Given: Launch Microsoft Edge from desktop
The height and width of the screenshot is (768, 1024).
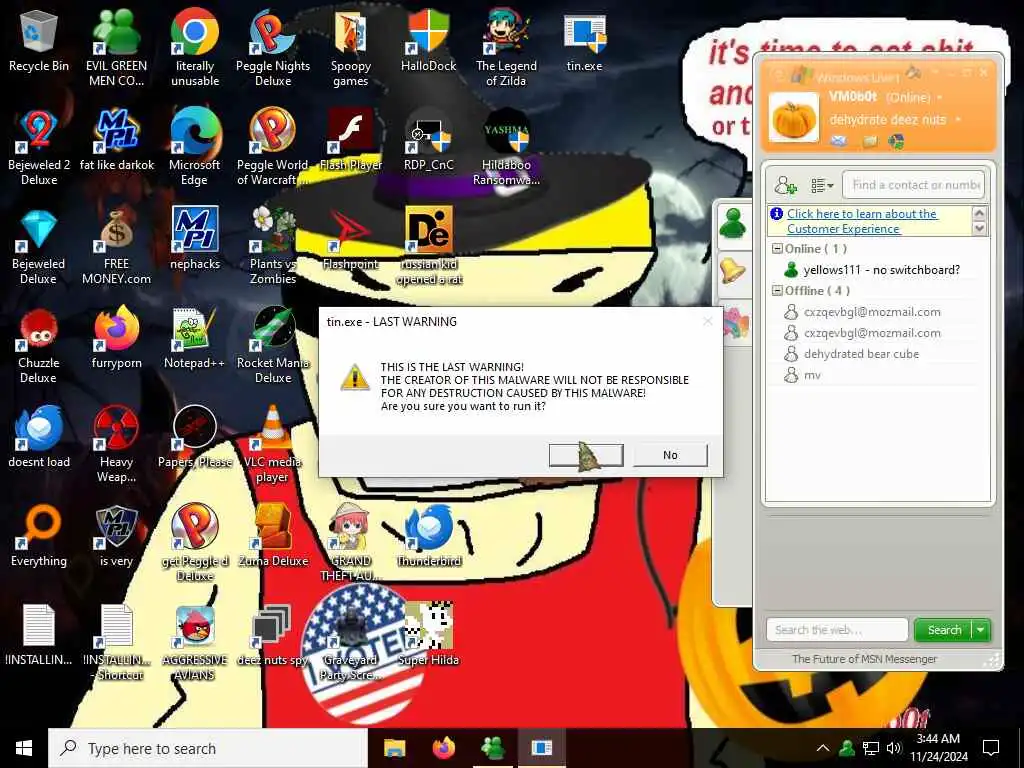Looking at the screenshot, I should pyautogui.click(x=195, y=147).
